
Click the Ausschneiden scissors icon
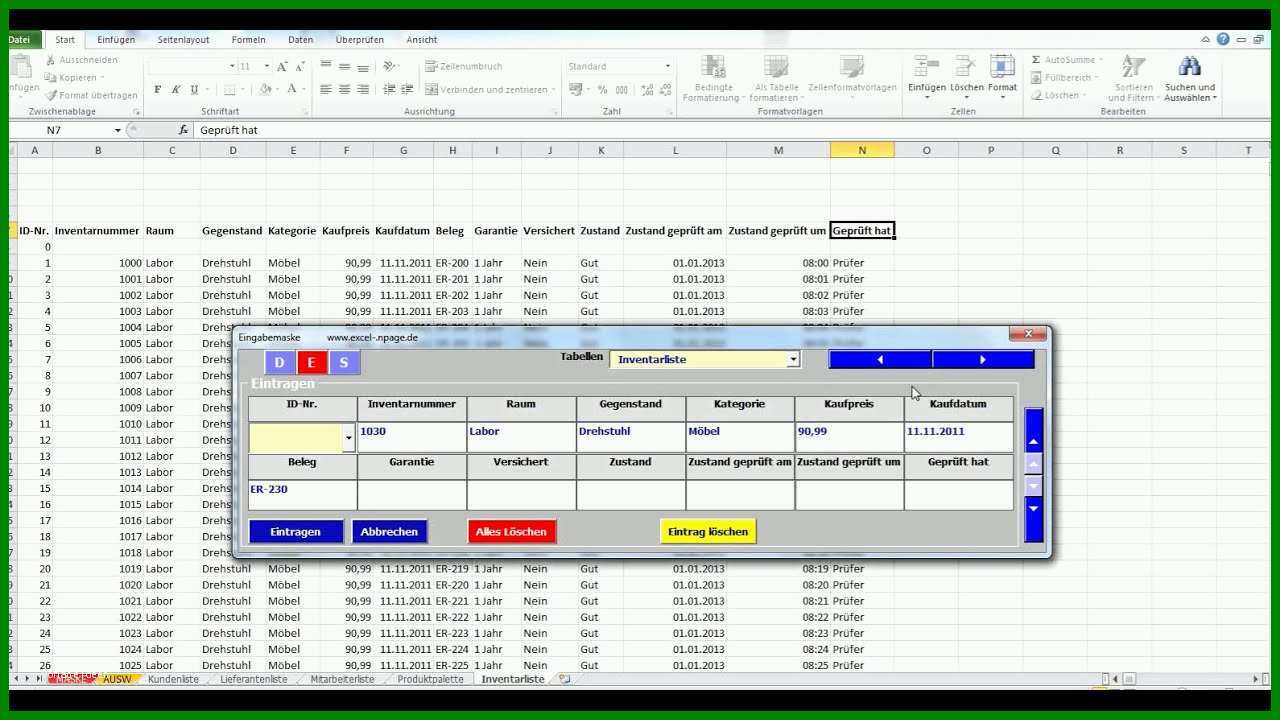point(51,60)
